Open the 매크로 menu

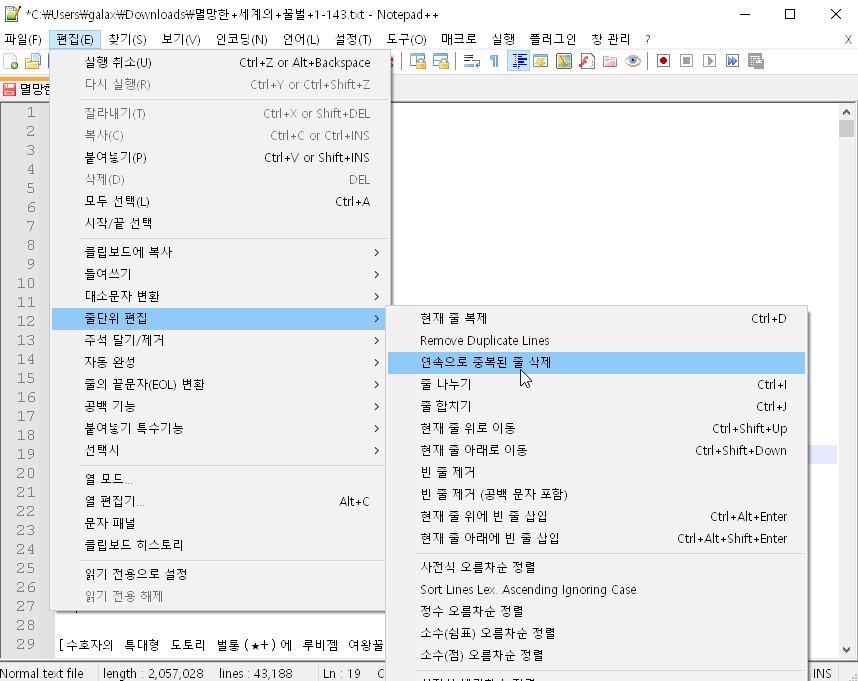click(459, 39)
